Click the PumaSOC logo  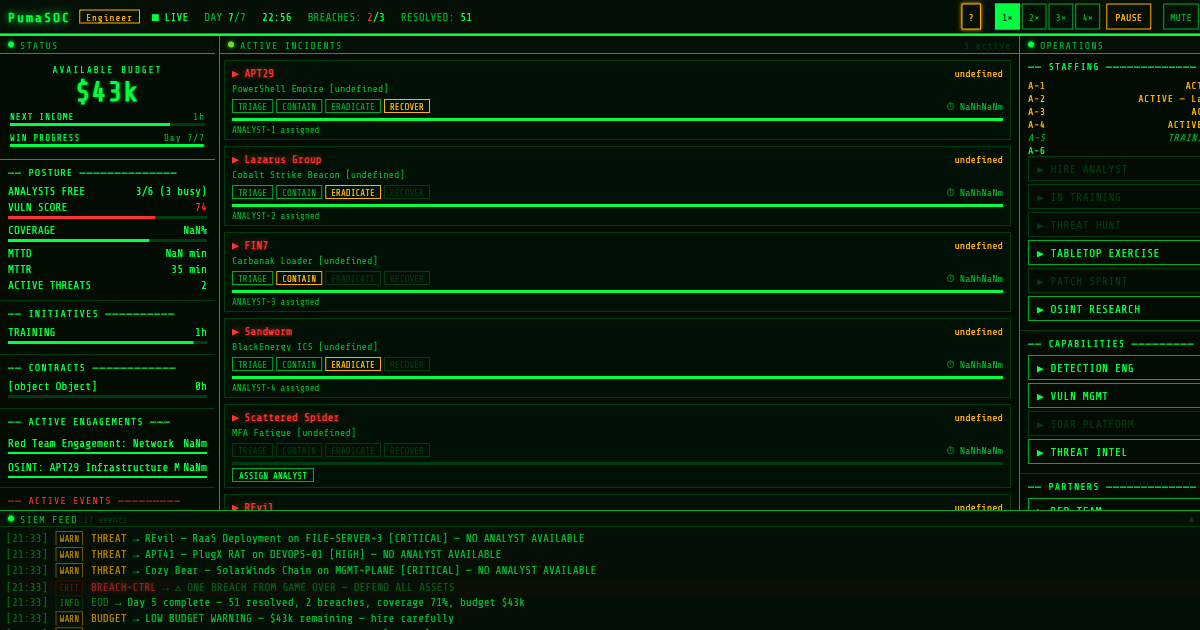click(x=39, y=17)
